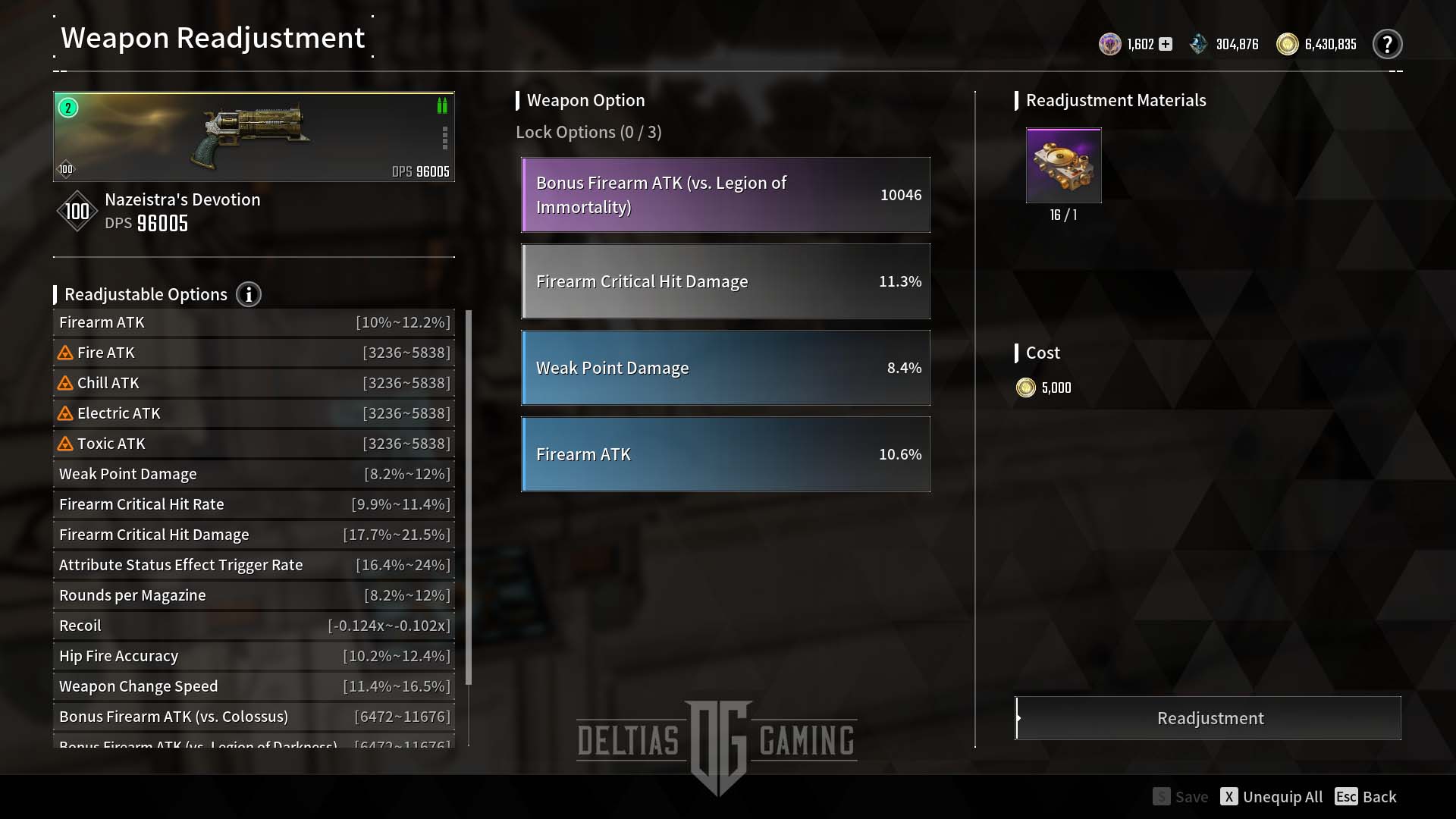
Task: Click the weapon thumbnail for Nazeistra's Devotion
Action: [x=253, y=136]
